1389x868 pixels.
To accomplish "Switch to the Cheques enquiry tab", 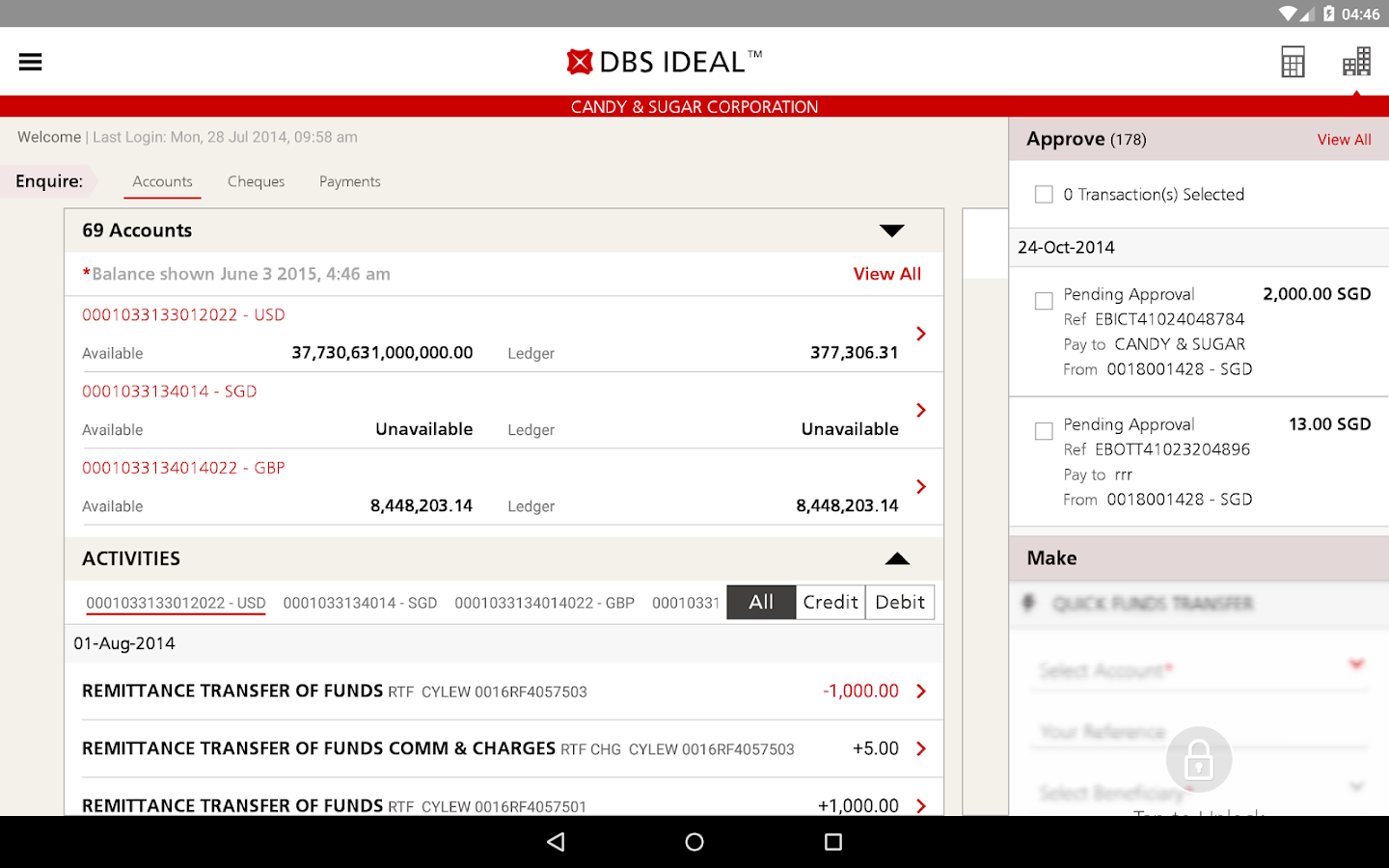I will 256,181.
